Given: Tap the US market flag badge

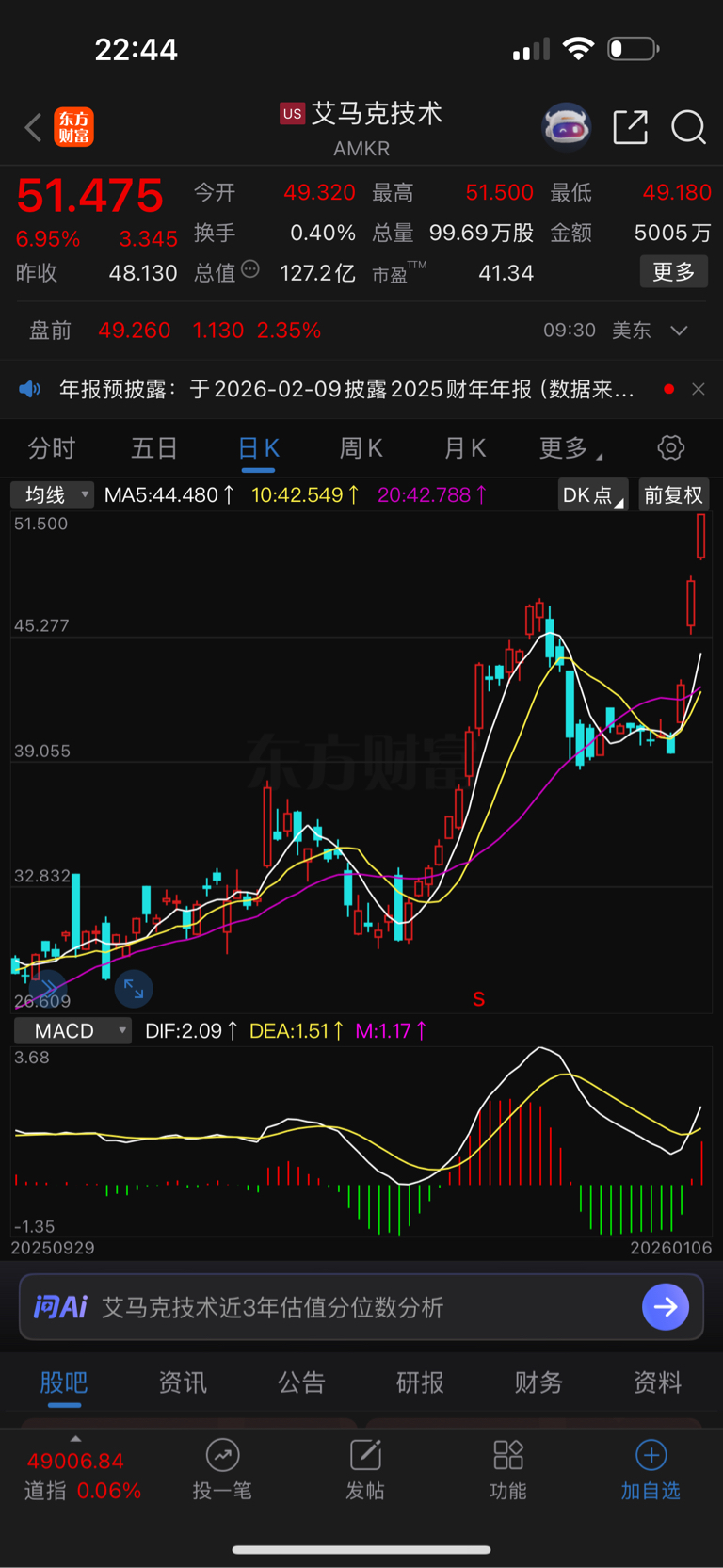Looking at the screenshot, I should [293, 114].
